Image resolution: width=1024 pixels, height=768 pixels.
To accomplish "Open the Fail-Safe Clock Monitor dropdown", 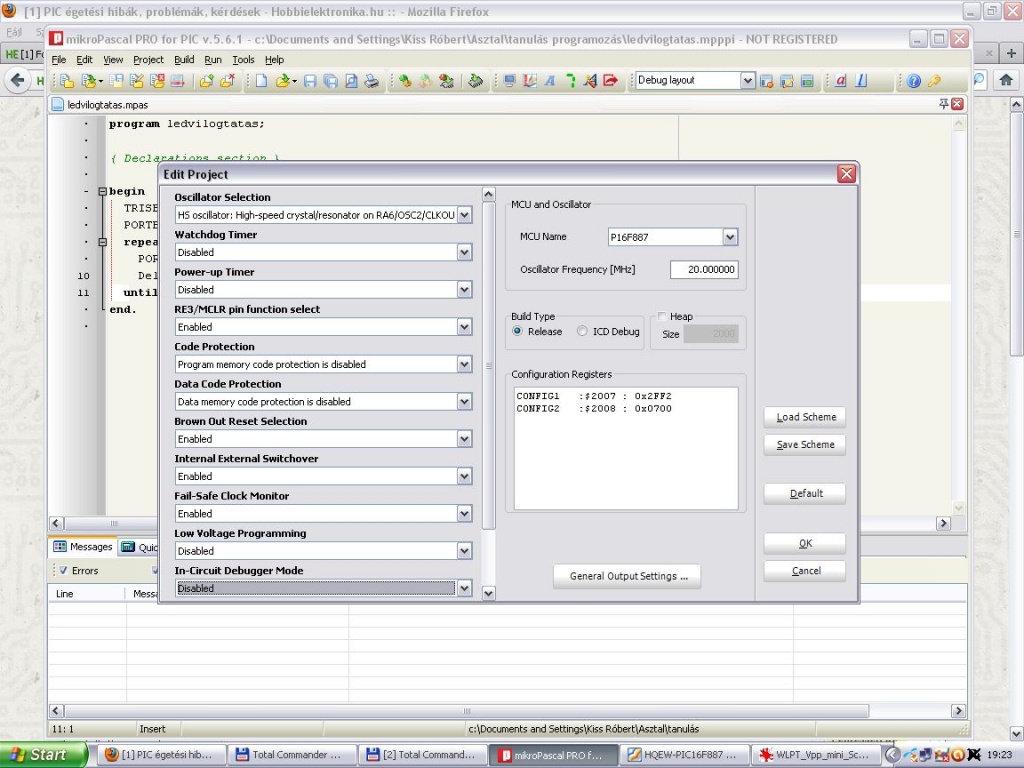I will pyautogui.click(x=464, y=513).
